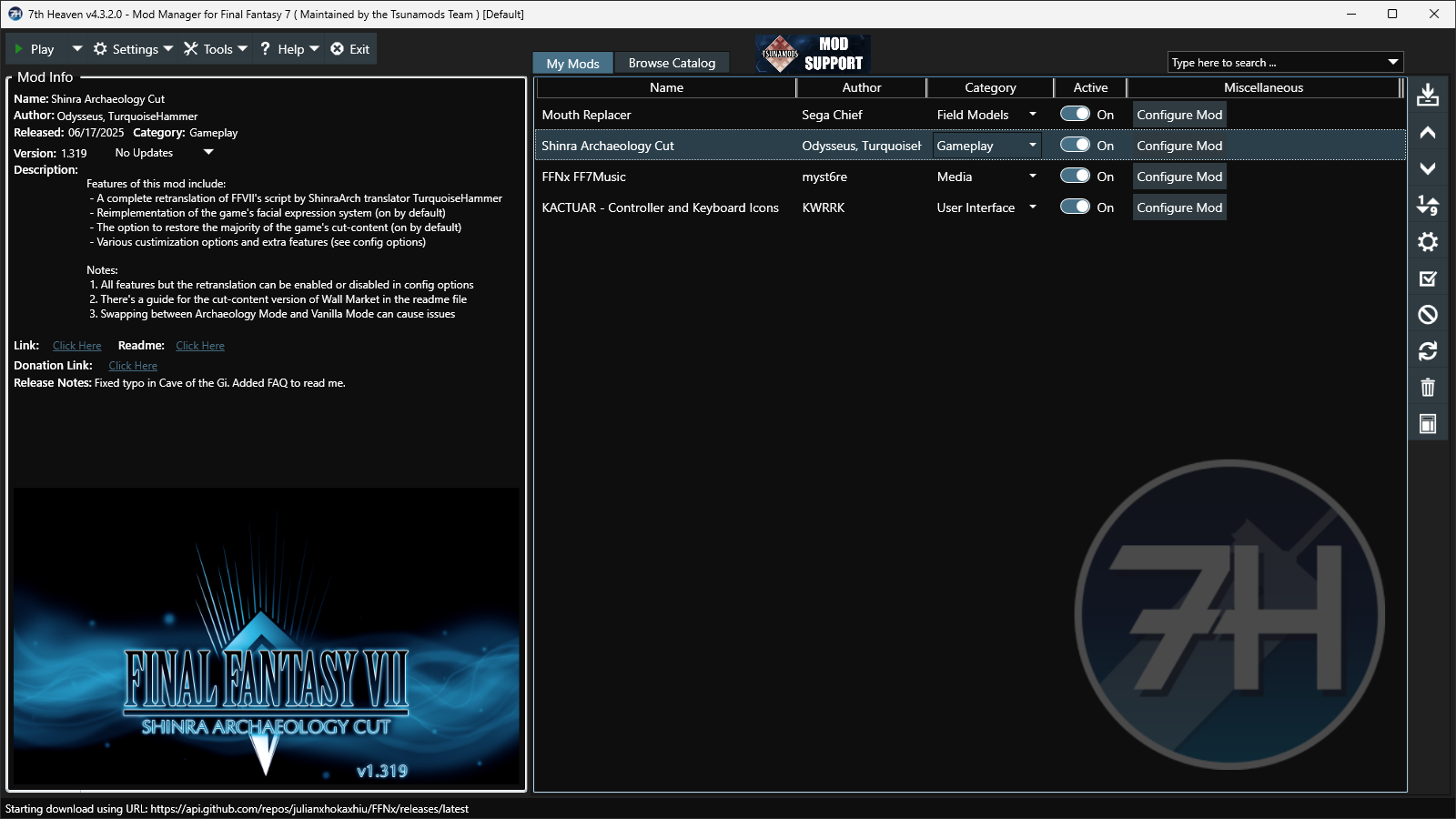
Task: Open No Updates dropdown in Mod Info
Action: click(x=208, y=153)
